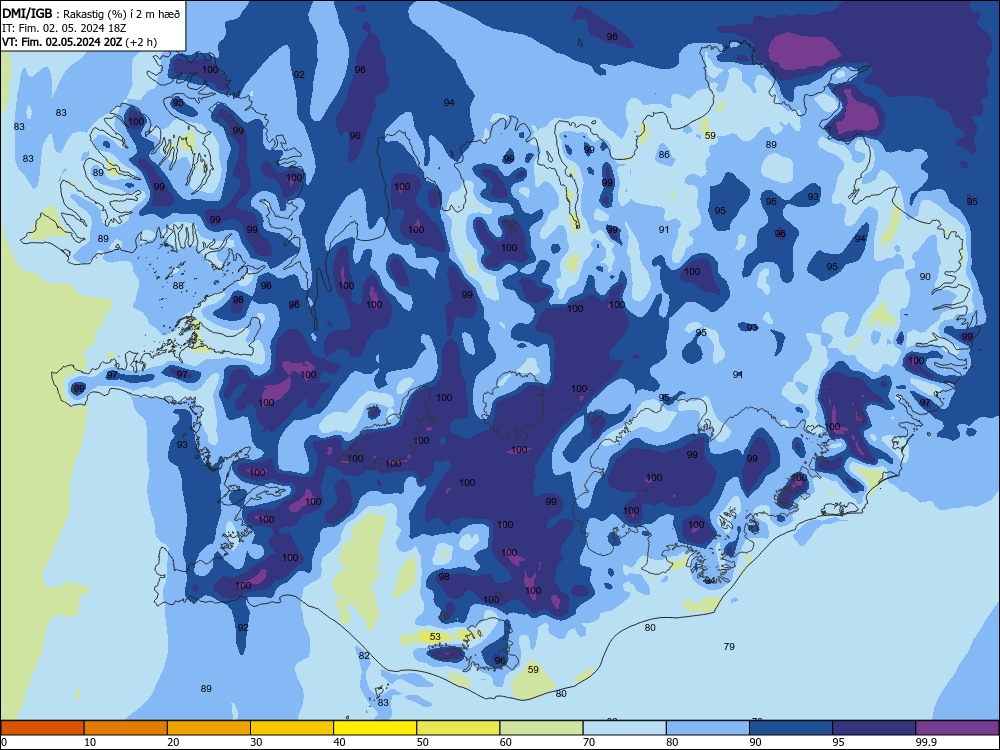Viewport: 1000px width, 750px height.
Task: Click the '53' humidity value on the map
Action: click(x=435, y=636)
